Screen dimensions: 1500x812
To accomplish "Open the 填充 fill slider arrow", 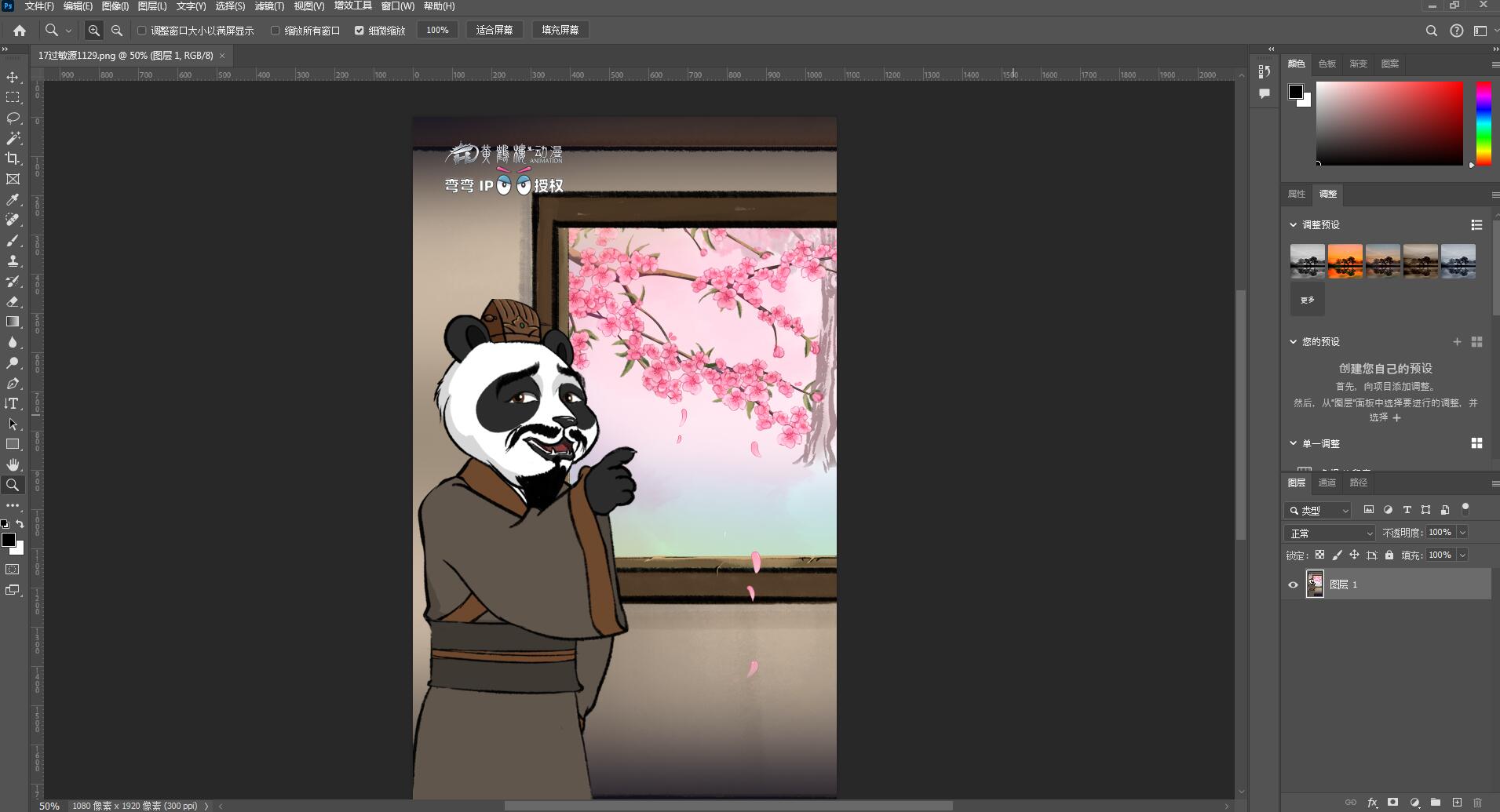I will (x=1462, y=555).
